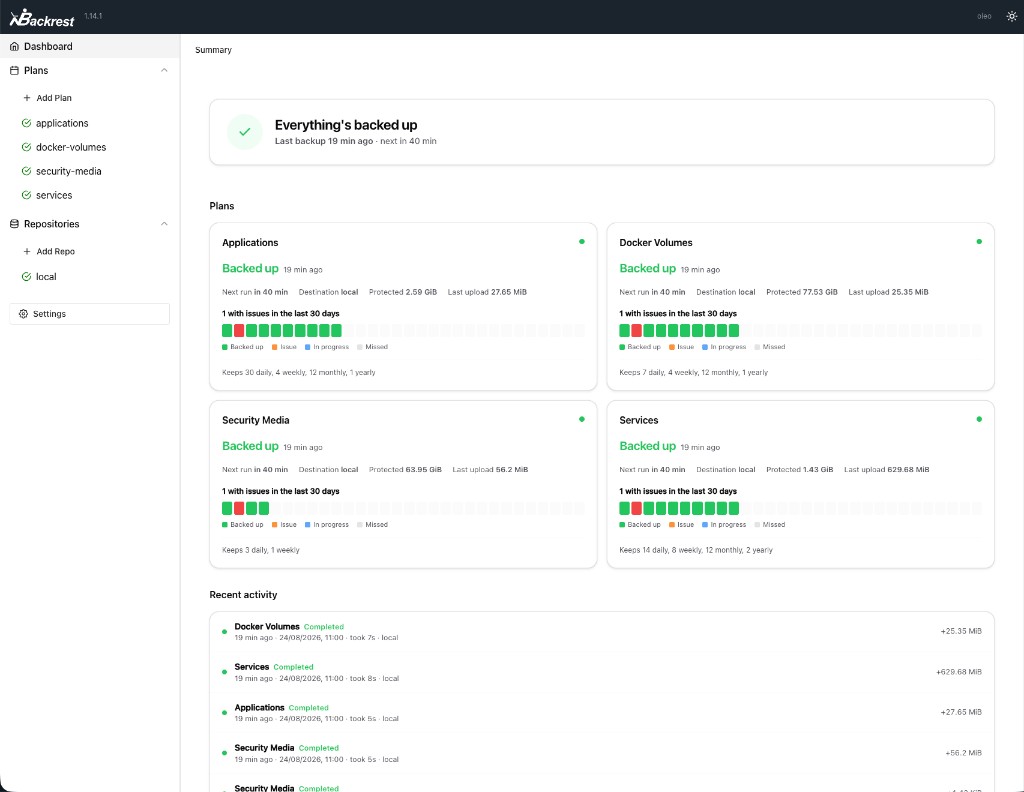Screen dimensions: 1024x792
Task: Click the +56.2 MiB activity value
Action: click(963, 753)
